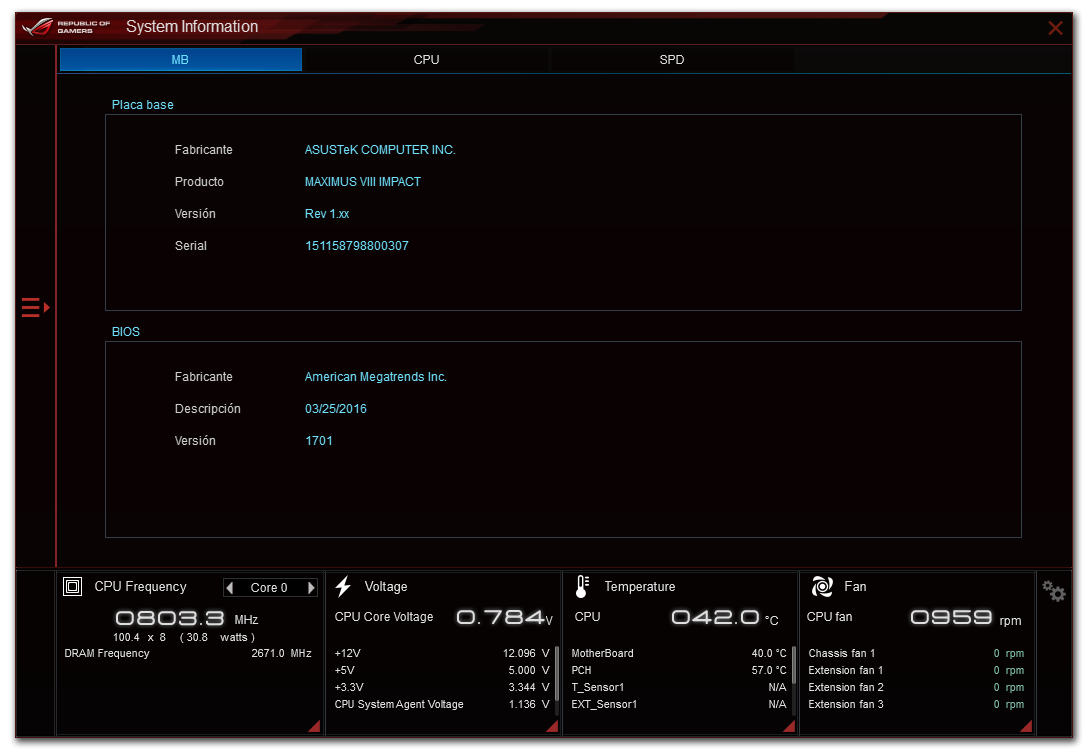Click the Voltage lightning bolt icon
The width and height of the screenshot is (1090, 753).
pos(343,587)
